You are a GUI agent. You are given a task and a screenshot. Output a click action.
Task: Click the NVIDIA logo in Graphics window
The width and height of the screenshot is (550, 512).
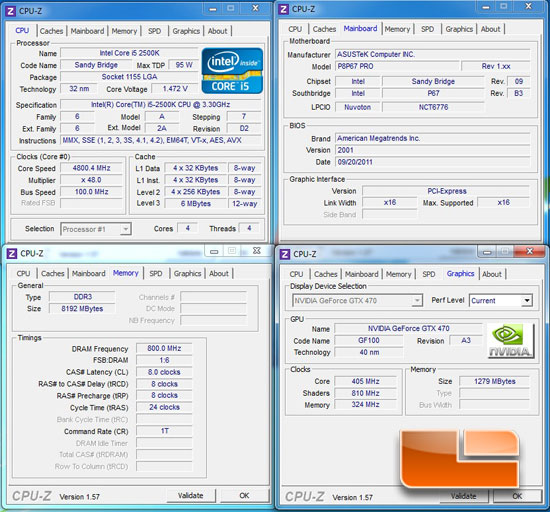coord(511,341)
